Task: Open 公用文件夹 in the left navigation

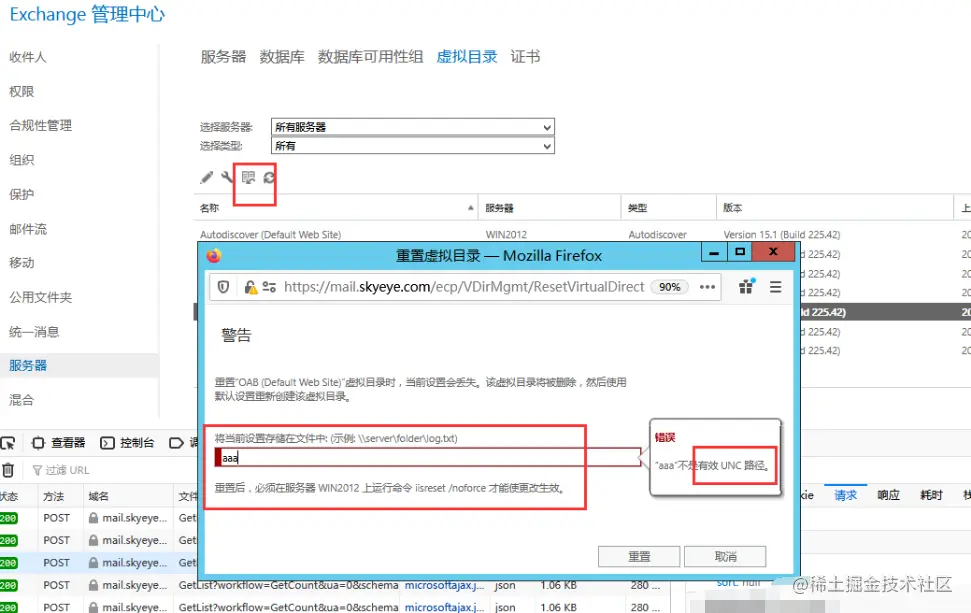Action: pos(40,297)
